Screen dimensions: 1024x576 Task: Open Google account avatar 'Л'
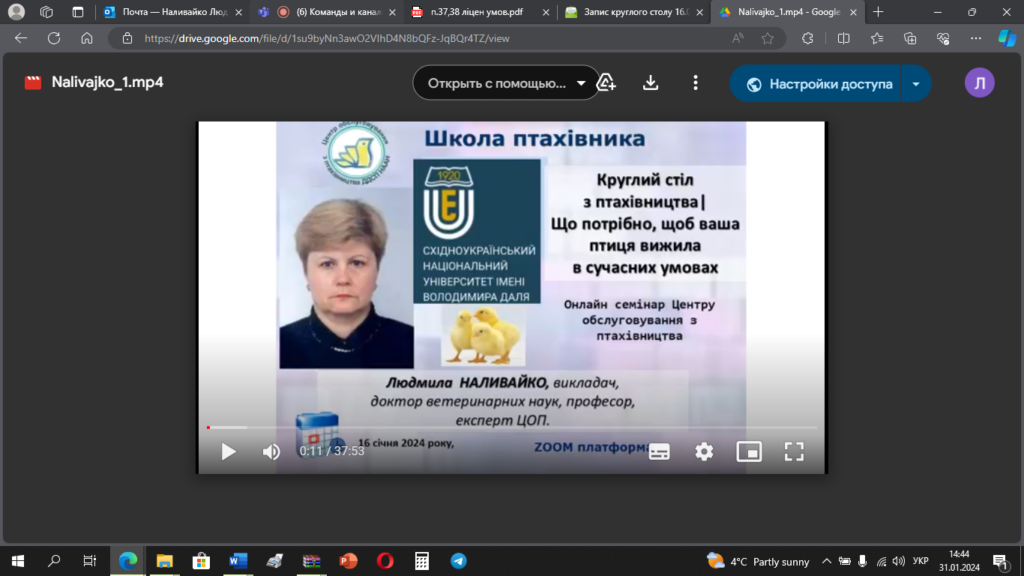pos(979,84)
